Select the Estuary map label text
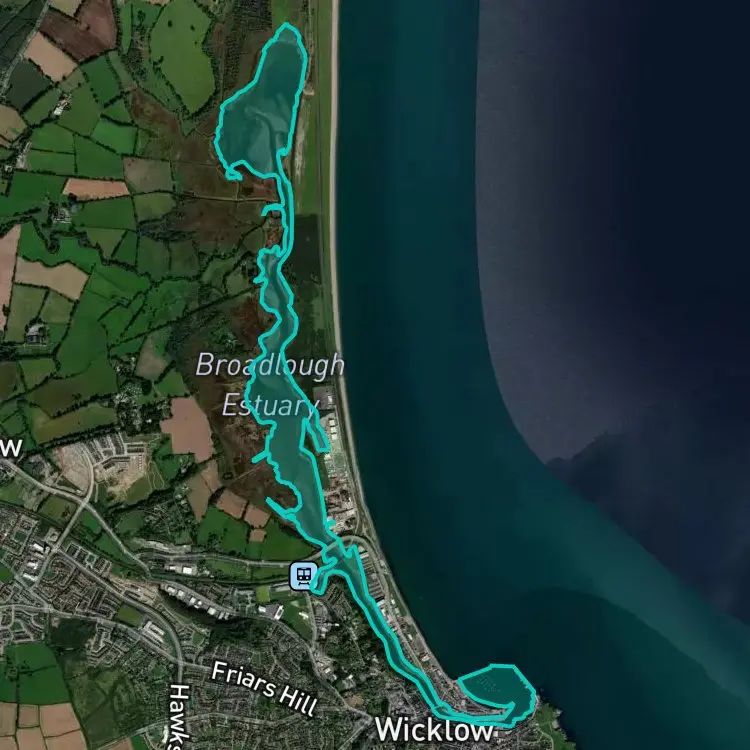The width and height of the screenshot is (750, 750). tap(270, 405)
